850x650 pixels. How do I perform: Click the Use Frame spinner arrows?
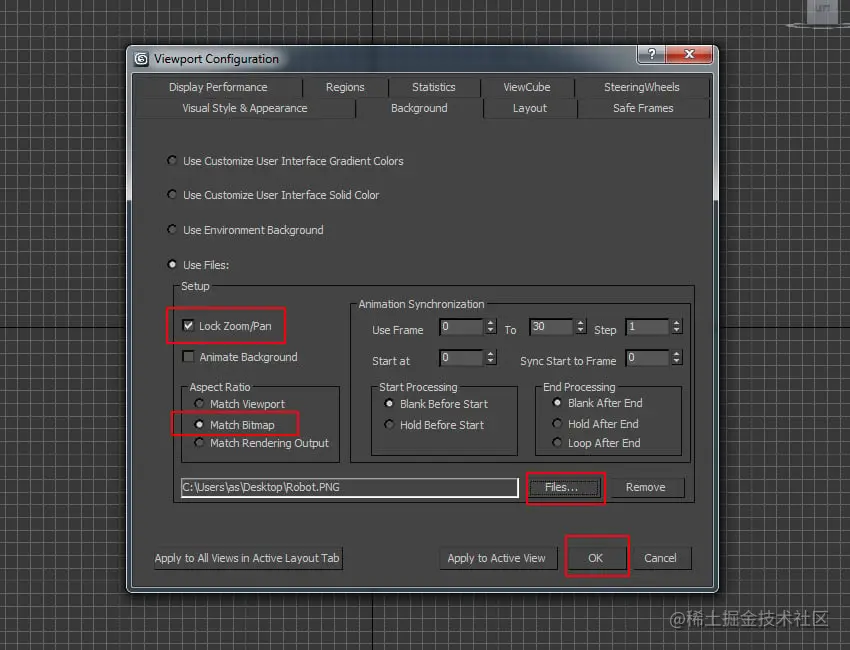490,327
